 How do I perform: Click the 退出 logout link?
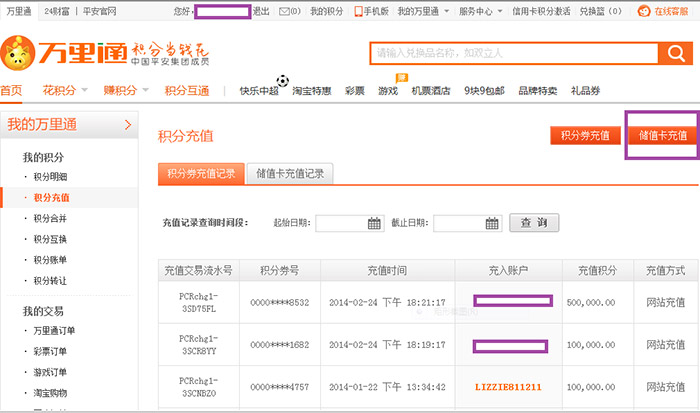(261, 12)
